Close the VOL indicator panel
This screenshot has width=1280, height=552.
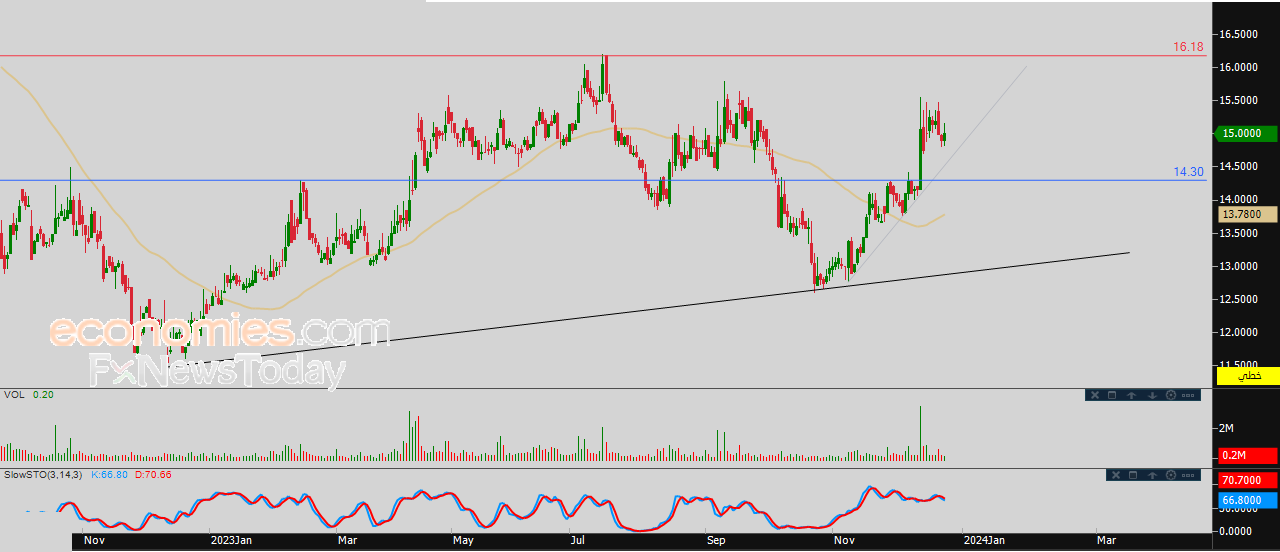click(x=1094, y=395)
